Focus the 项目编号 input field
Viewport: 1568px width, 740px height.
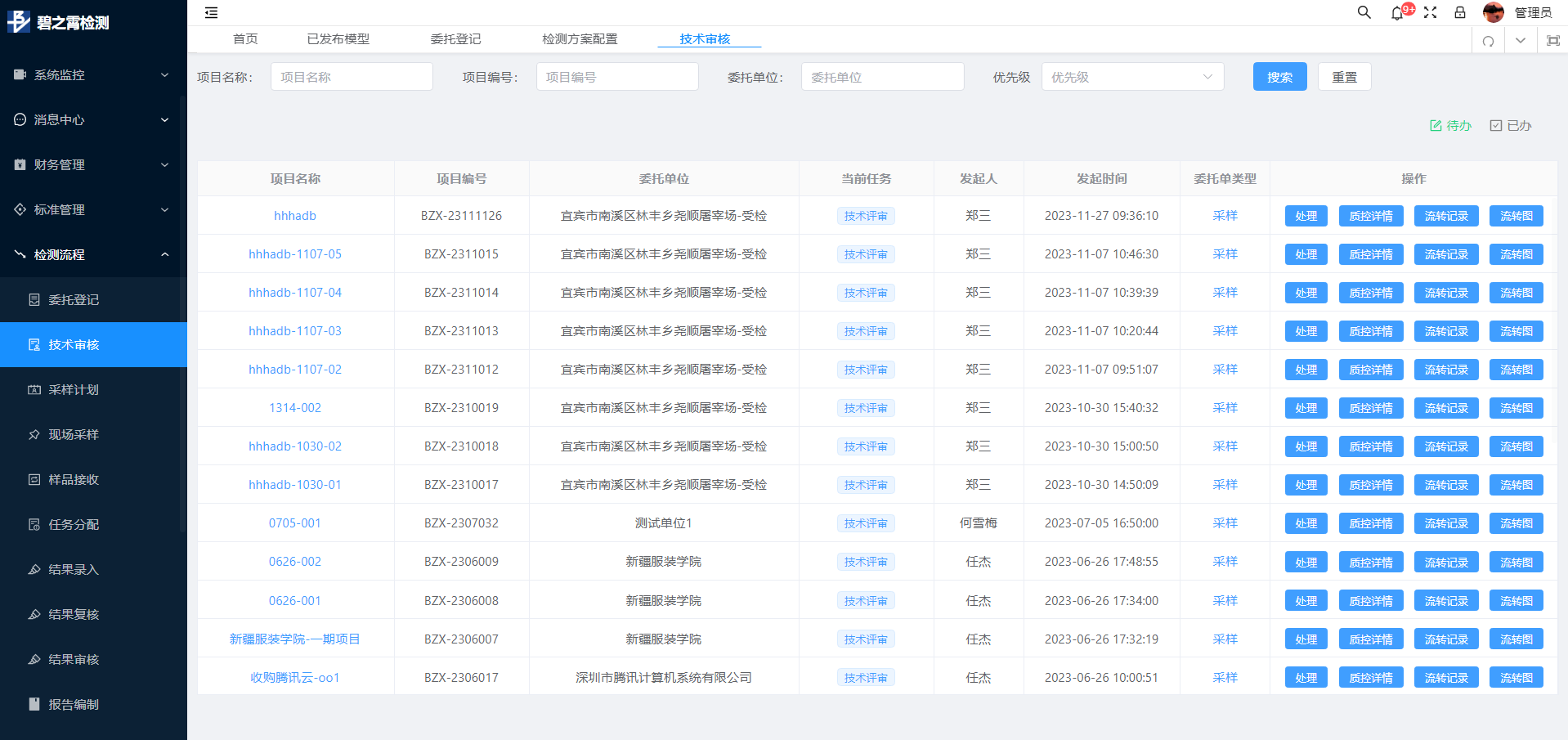617,77
